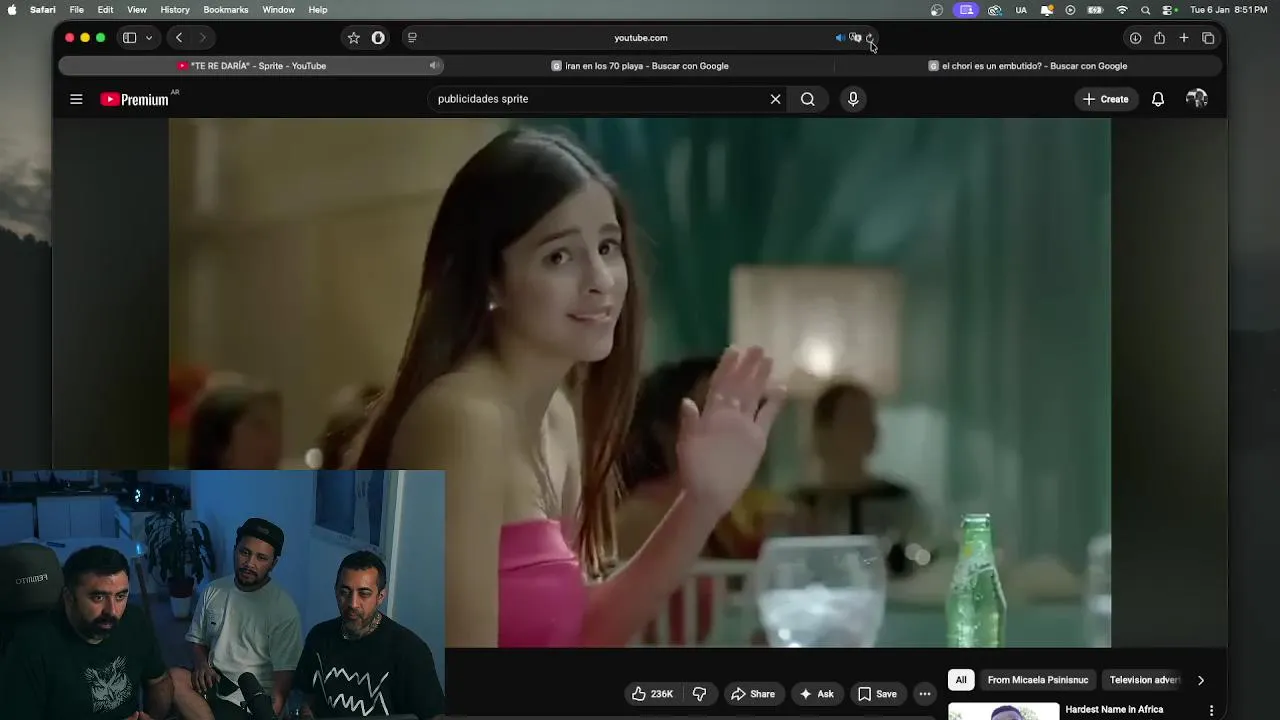Open the Create menu button
The width and height of the screenshot is (1280, 720).
(1106, 99)
